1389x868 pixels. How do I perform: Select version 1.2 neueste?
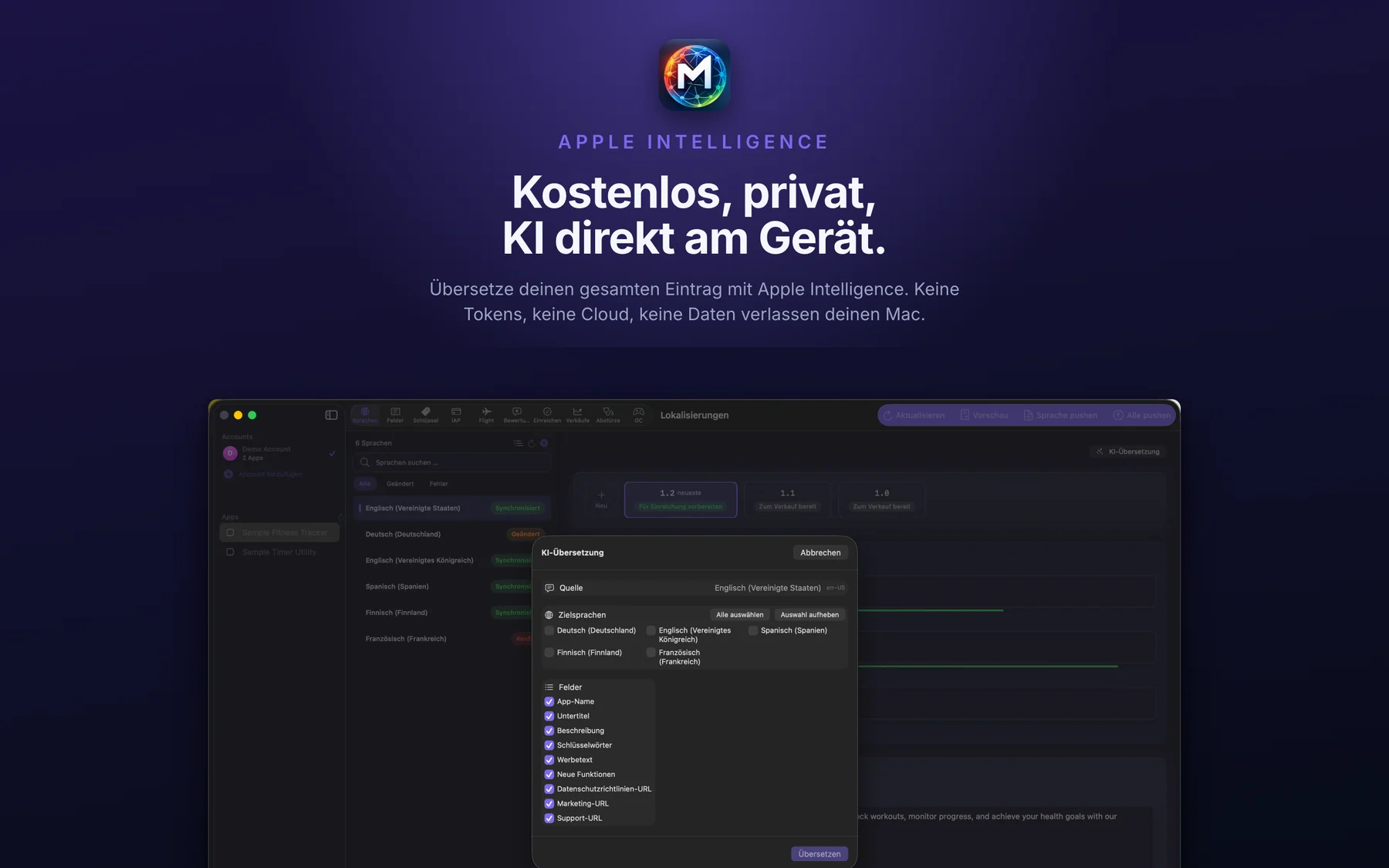tap(681, 499)
